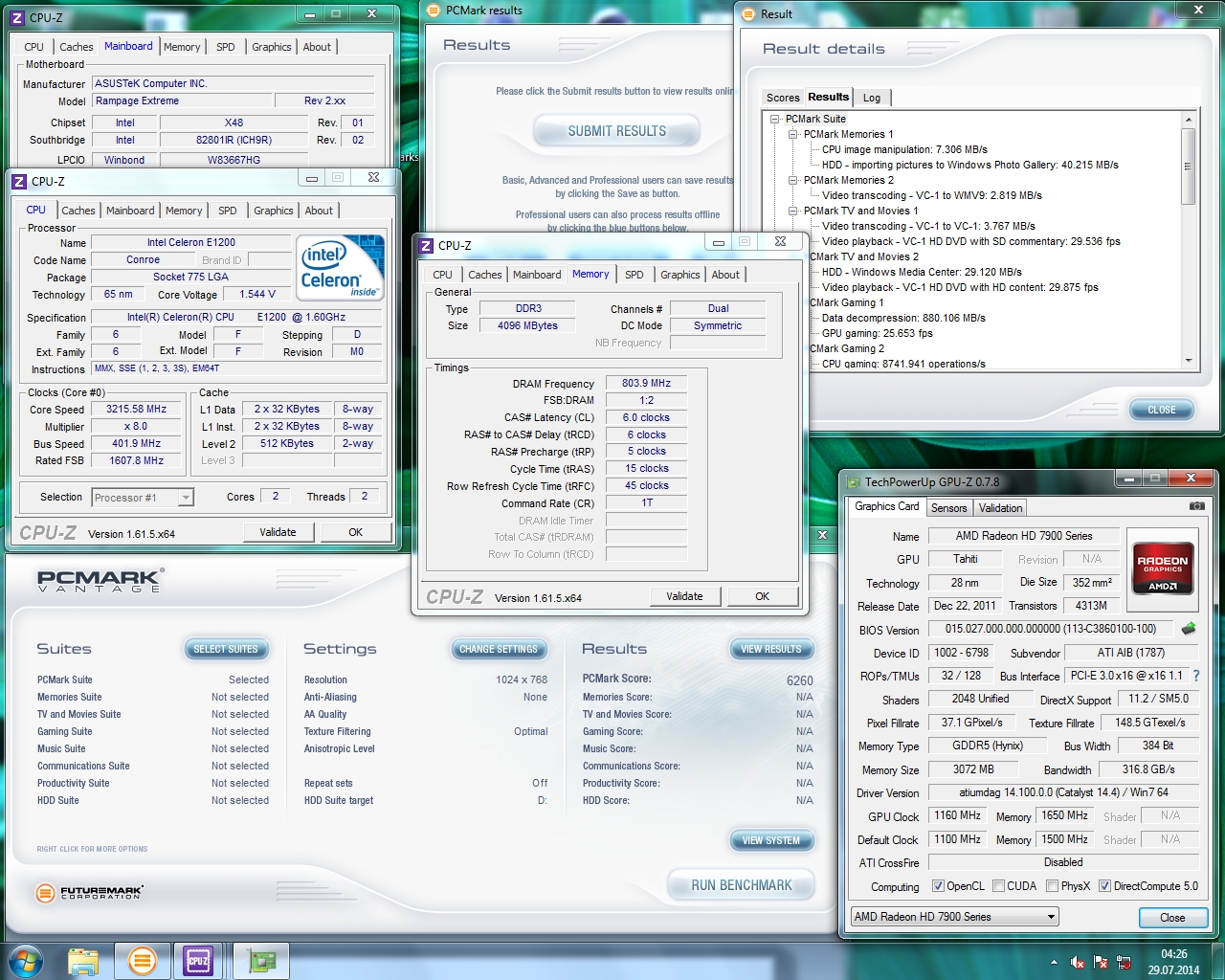Click the Futuremark Corporation logo
This screenshot has height=980, width=1225.
coord(89,893)
